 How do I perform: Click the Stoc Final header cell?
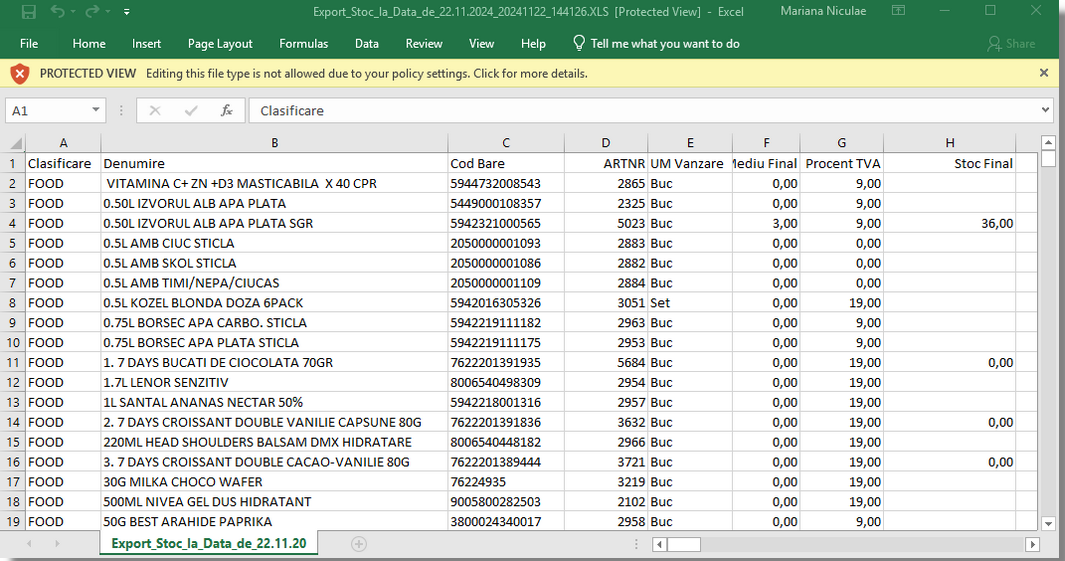950,164
